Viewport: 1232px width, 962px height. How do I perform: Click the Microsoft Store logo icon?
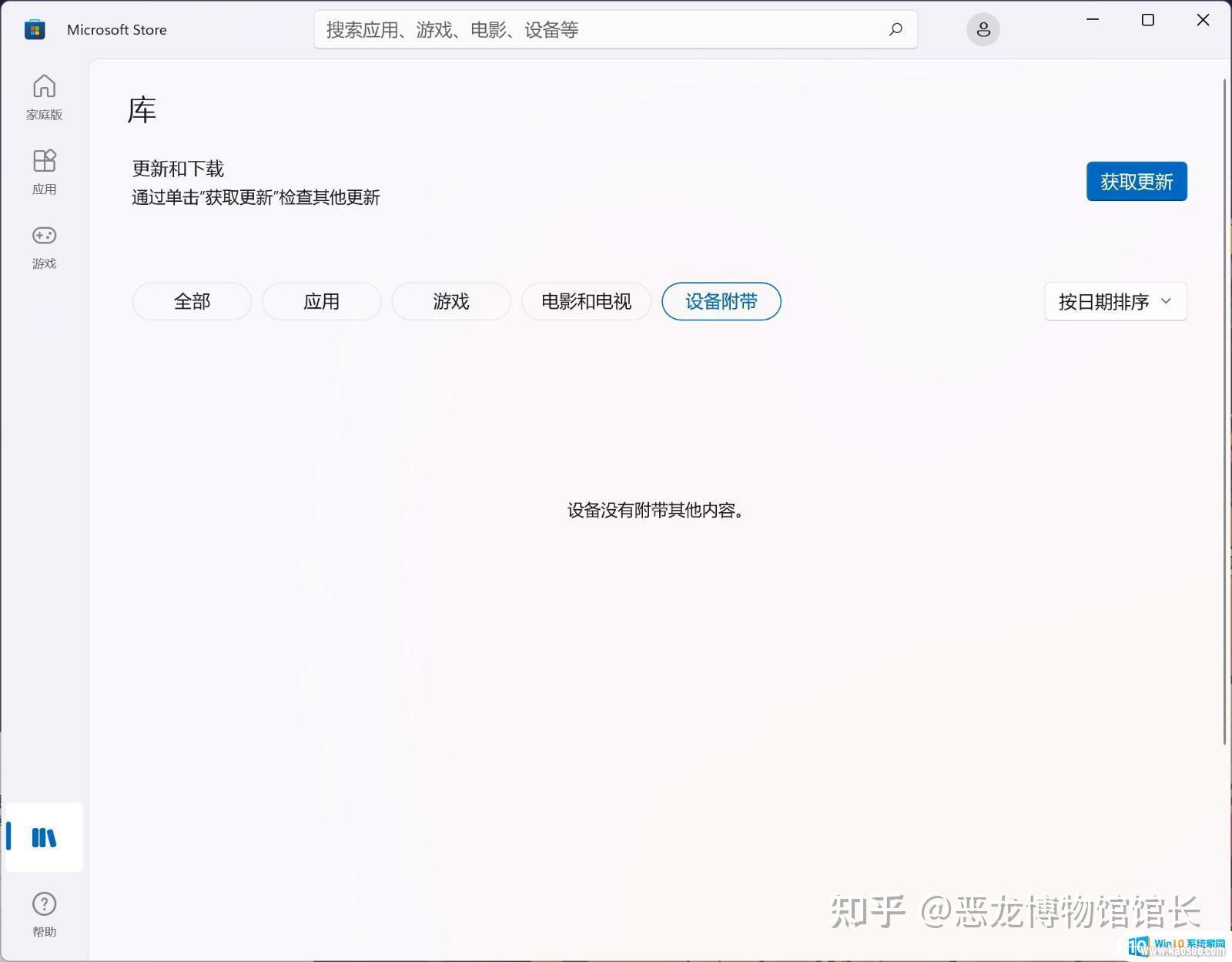click(35, 29)
